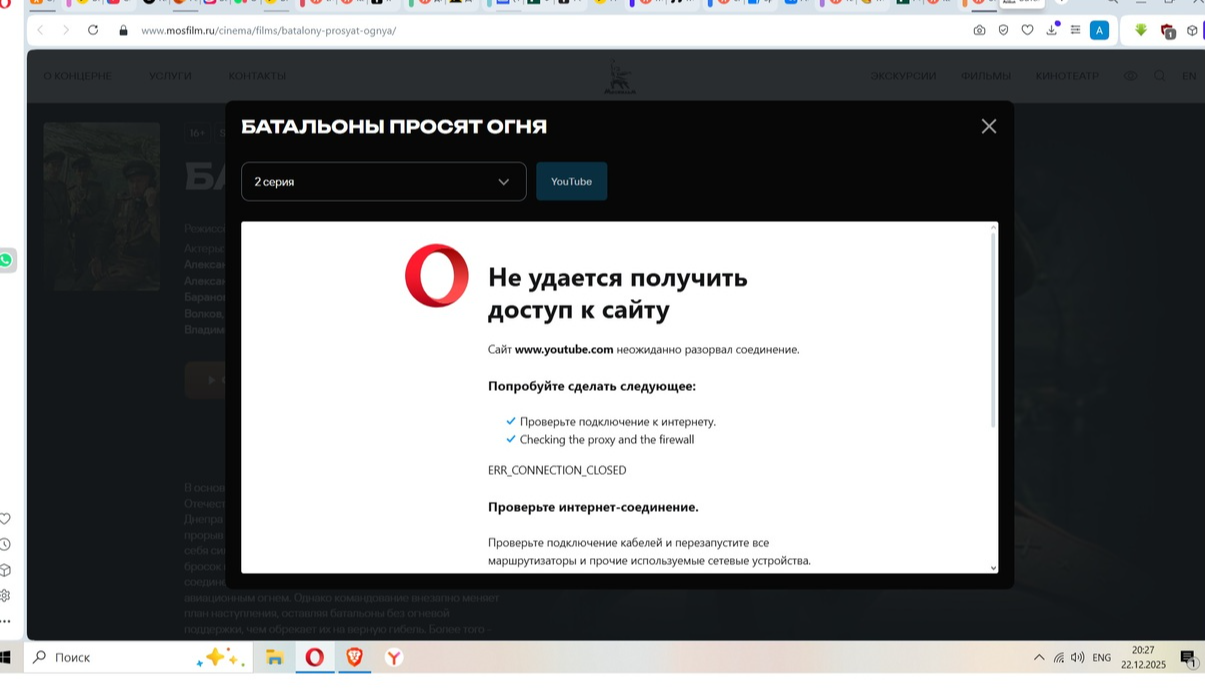Viewport: 1205px width, 691px height.
Task: Reload the page with the refresh icon
Action: click(93, 30)
